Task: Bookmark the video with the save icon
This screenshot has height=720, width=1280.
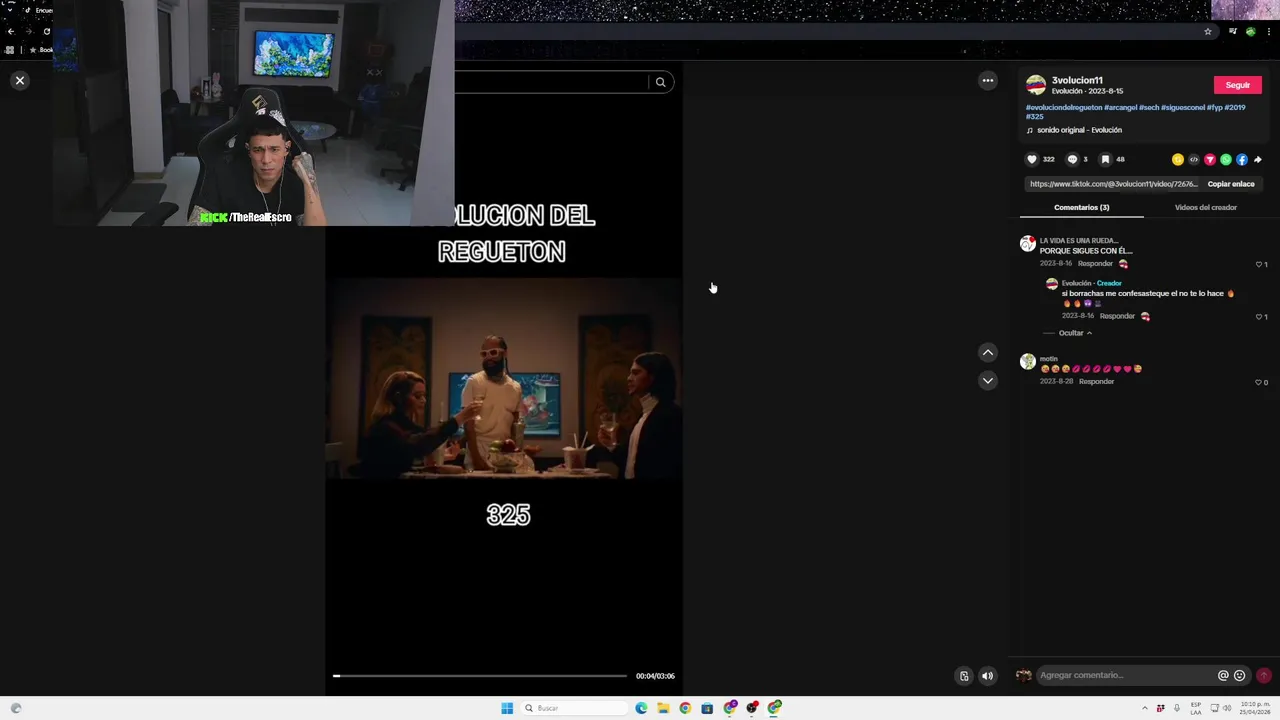Action: pyautogui.click(x=1105, y=159)
